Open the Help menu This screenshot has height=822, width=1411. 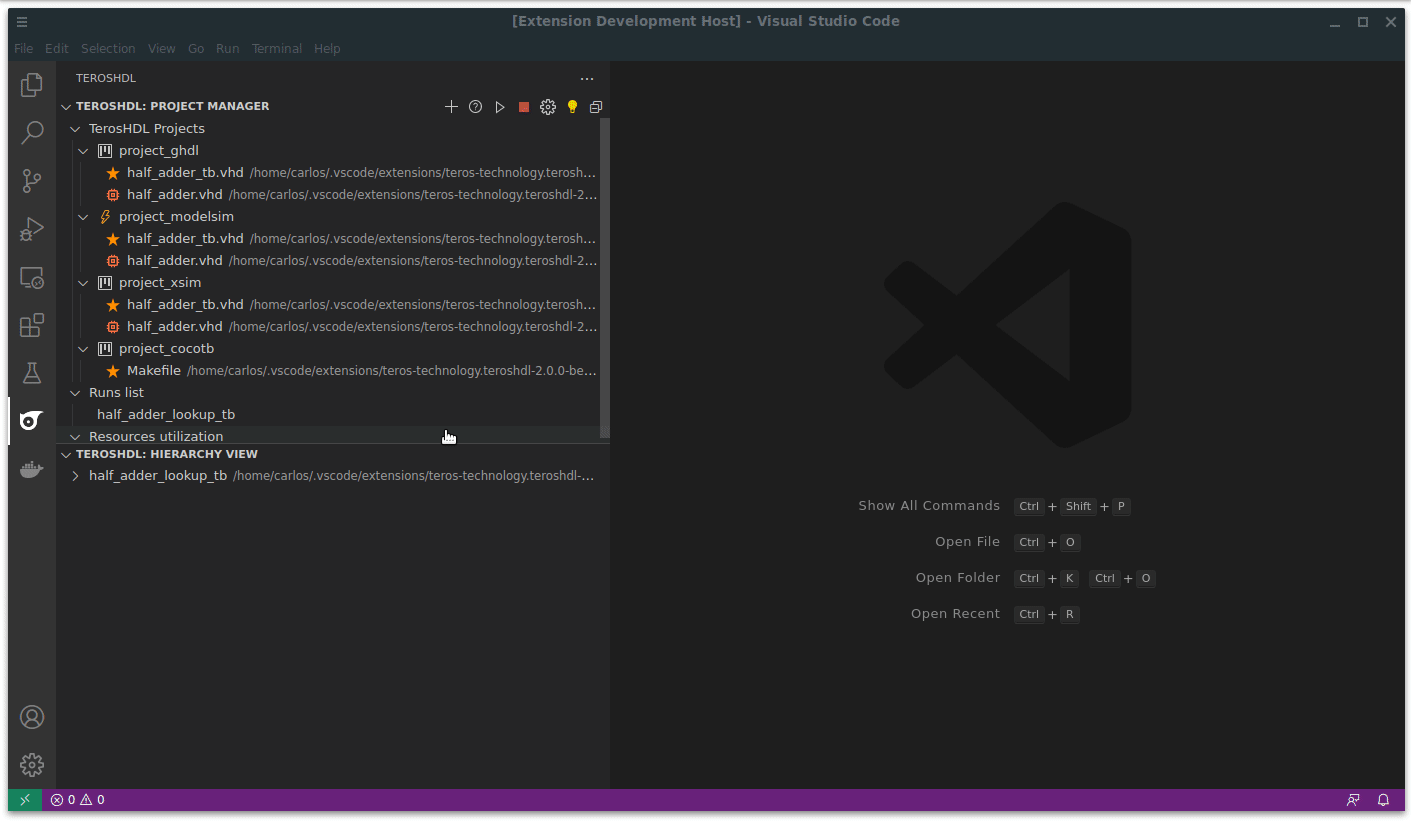click(327, 48)
